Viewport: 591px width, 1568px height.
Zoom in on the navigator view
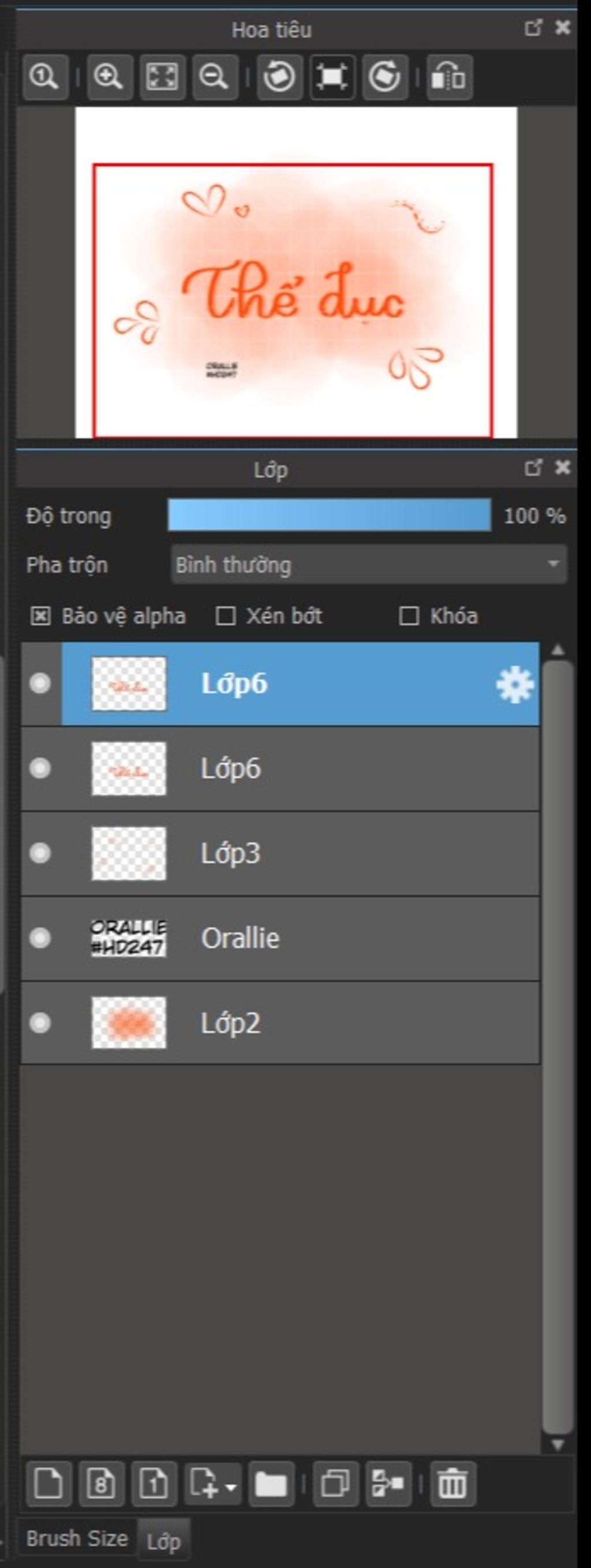pos(109,77)
